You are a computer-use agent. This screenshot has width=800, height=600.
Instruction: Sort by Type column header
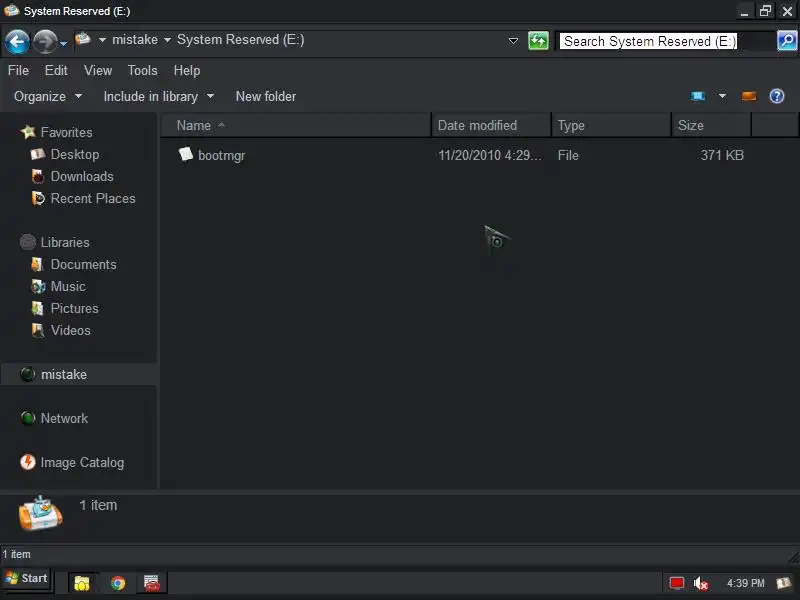tap(612, 126)
